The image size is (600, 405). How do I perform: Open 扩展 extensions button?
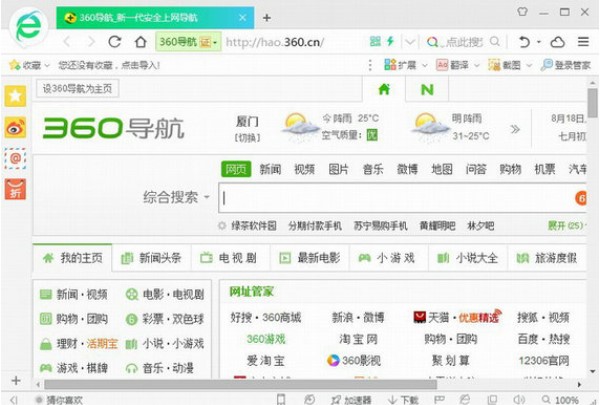click(400, 65)
